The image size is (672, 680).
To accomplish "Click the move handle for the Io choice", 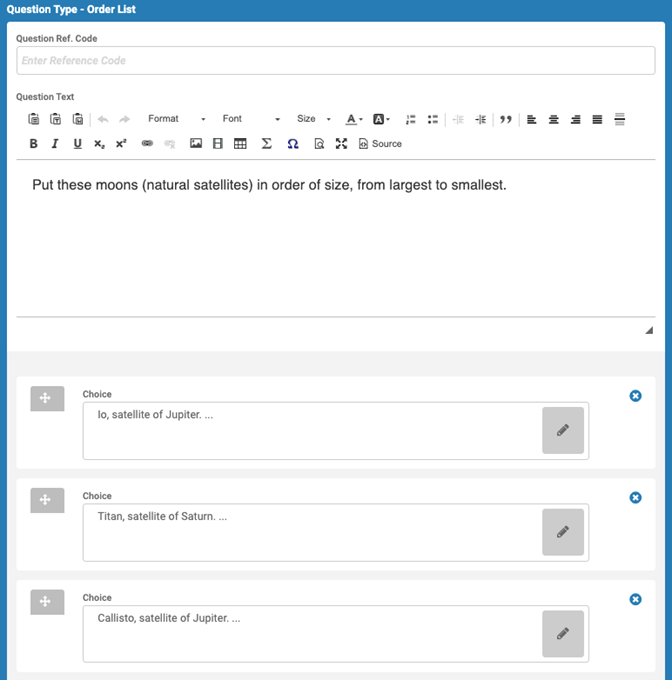I will (x=47, y=399).
